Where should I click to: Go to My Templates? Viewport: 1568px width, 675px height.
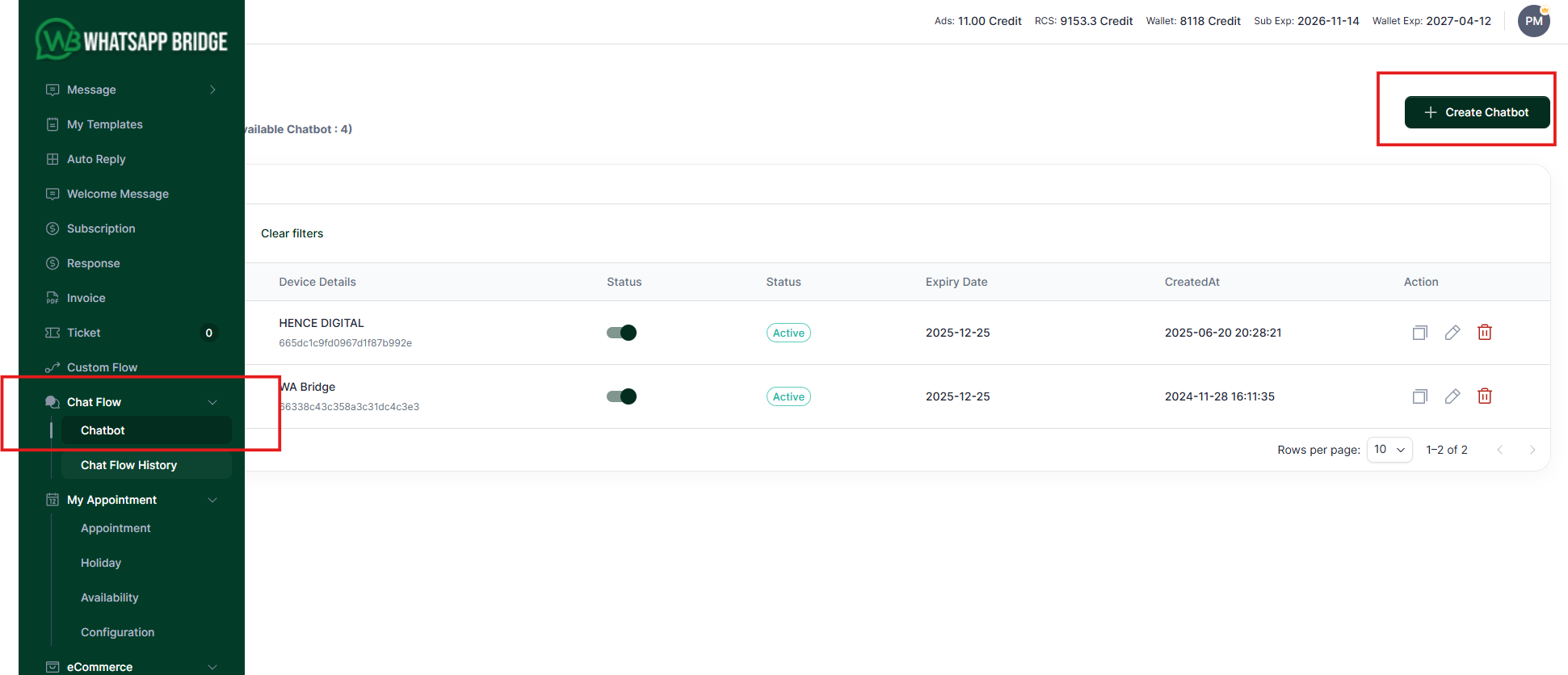pos(105,124)
